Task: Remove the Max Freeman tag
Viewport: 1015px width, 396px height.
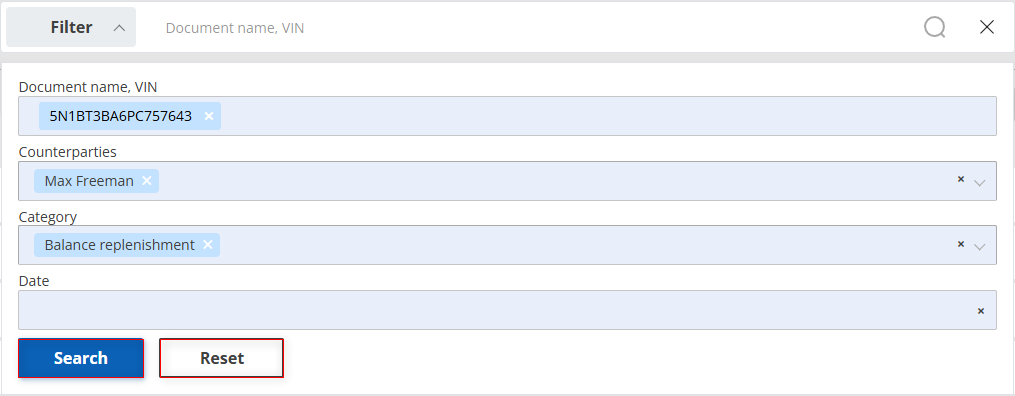Action: (146, 181)
